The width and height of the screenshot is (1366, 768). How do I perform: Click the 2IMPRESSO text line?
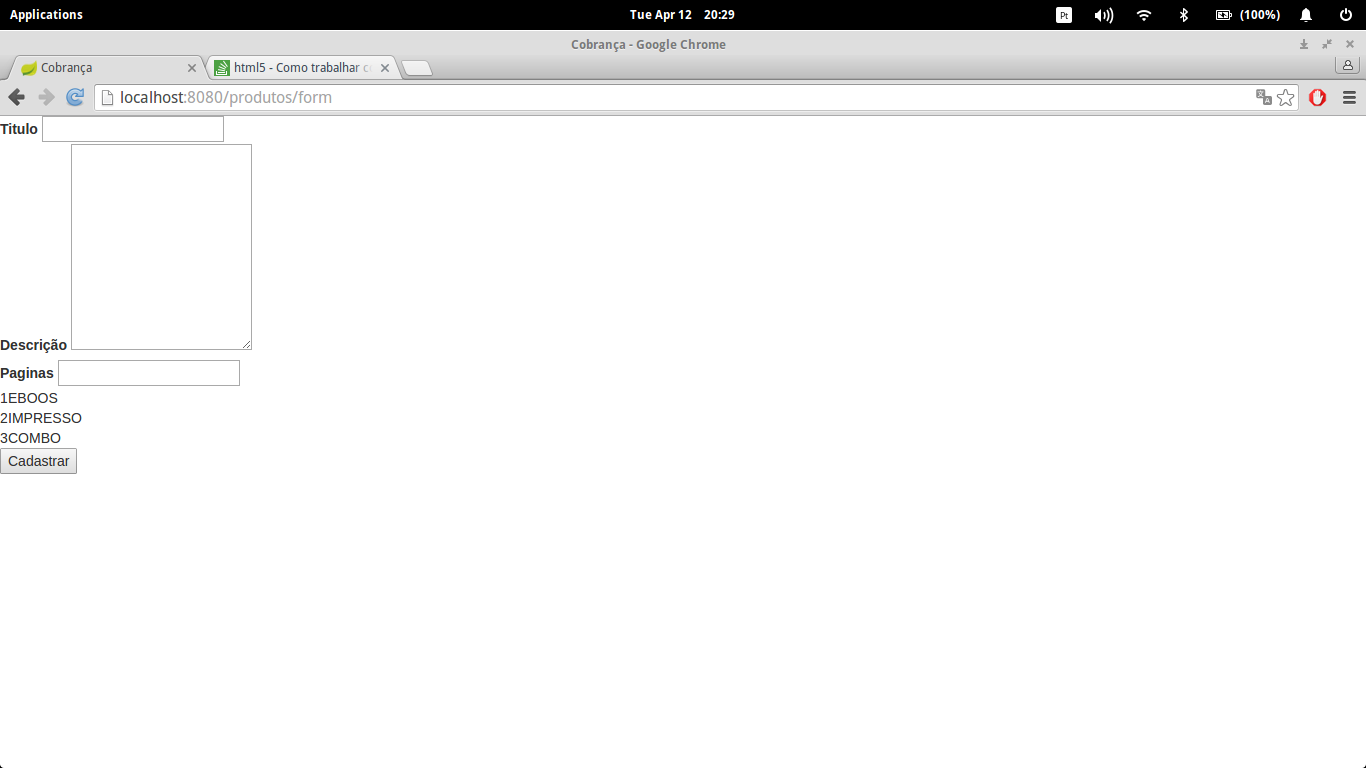[41, 418]
